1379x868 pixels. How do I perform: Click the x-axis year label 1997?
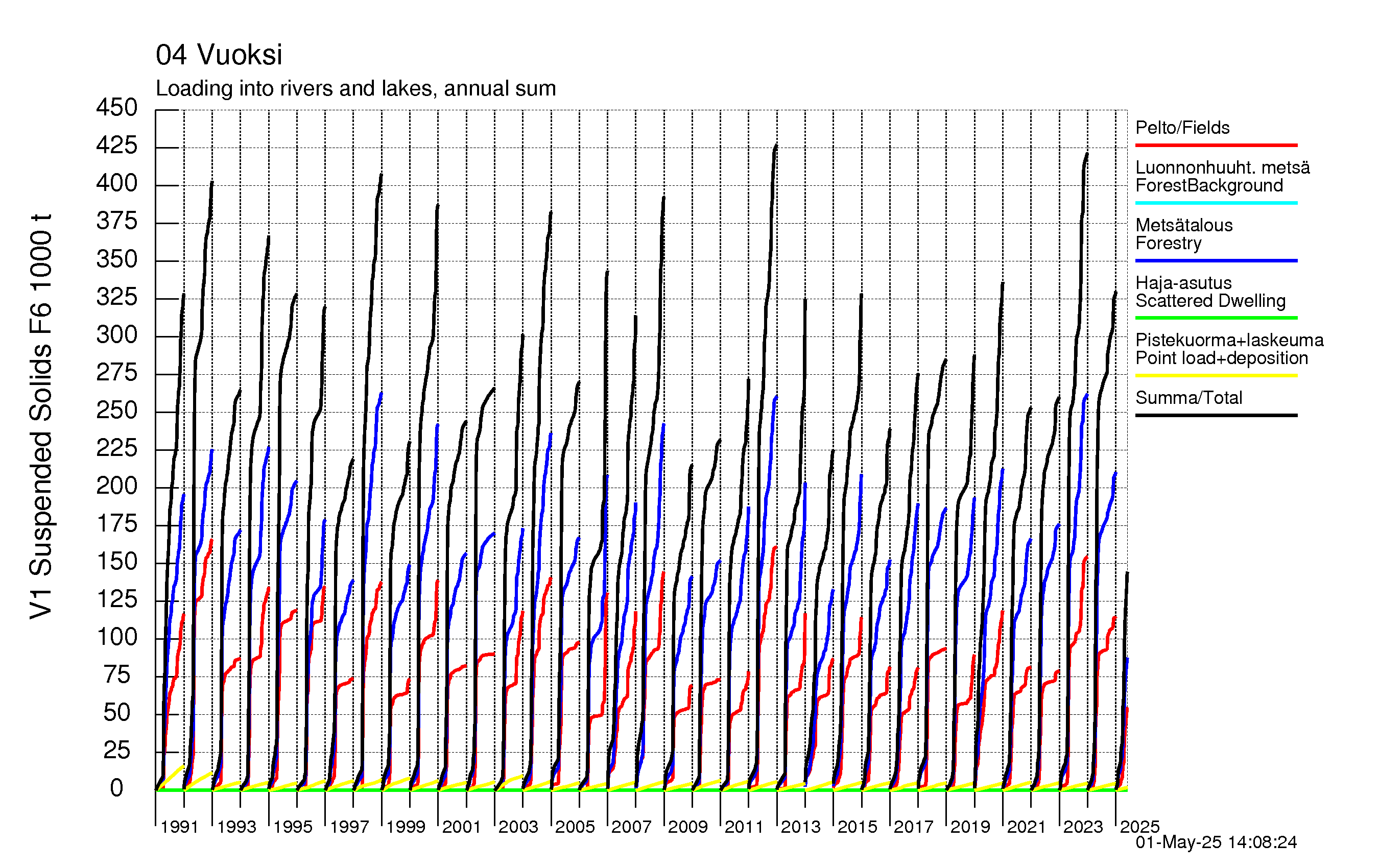(x=349, y=827)
